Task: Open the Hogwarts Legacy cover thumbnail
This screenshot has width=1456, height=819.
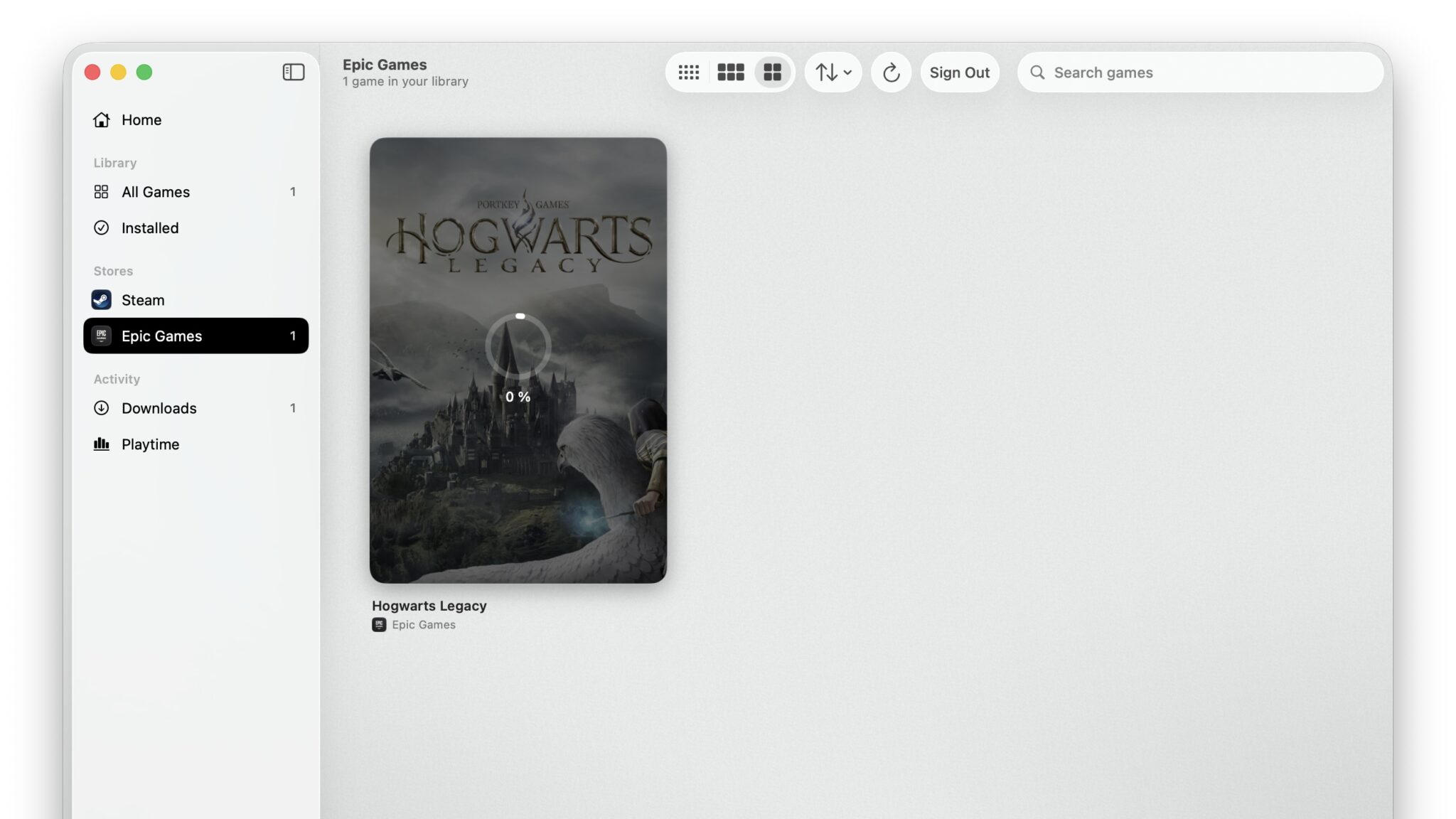Action: pyautogui.click(x=518, y=360)
